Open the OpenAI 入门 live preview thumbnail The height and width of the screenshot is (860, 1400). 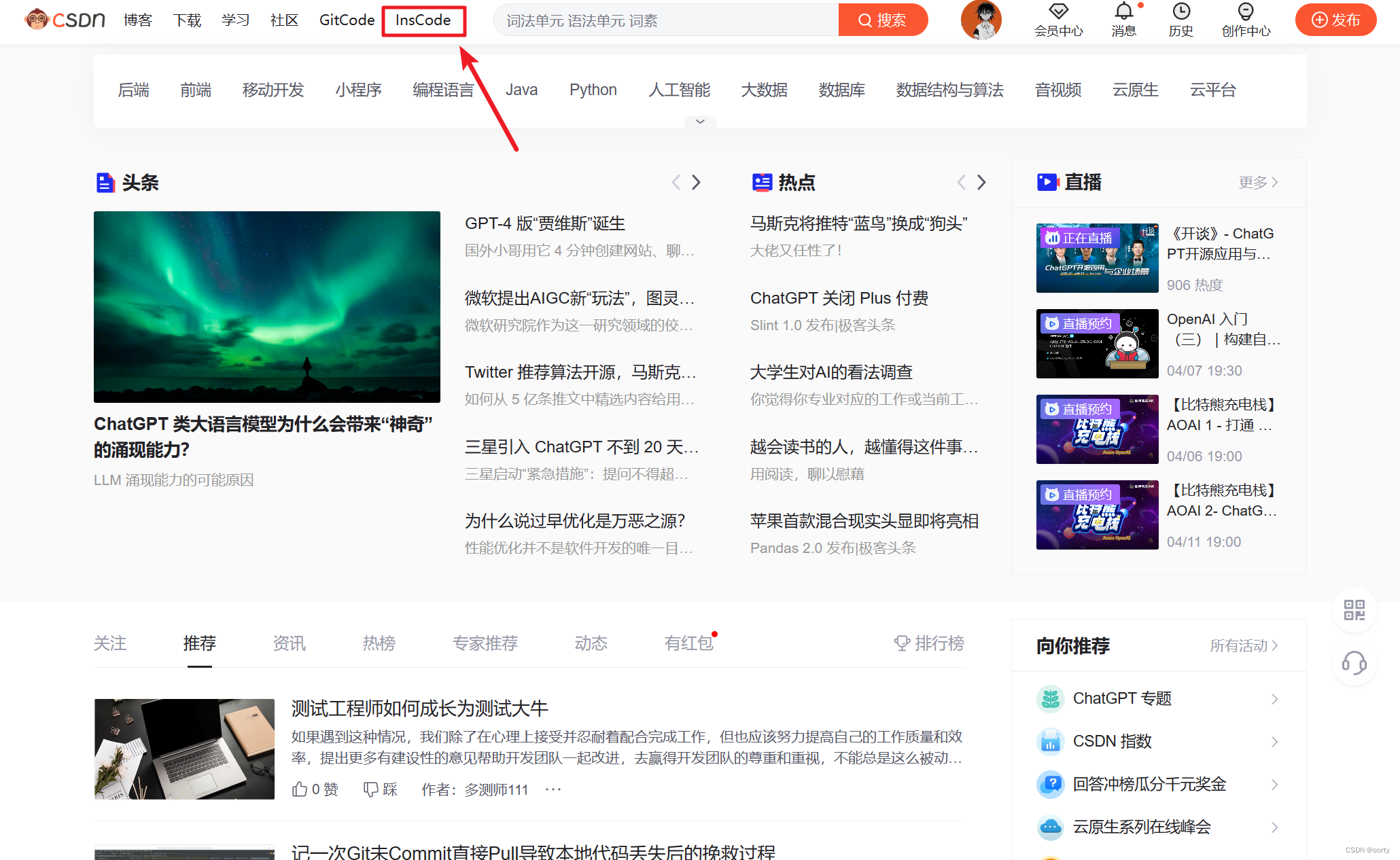pyautogui.click(x=1098, y=344)
